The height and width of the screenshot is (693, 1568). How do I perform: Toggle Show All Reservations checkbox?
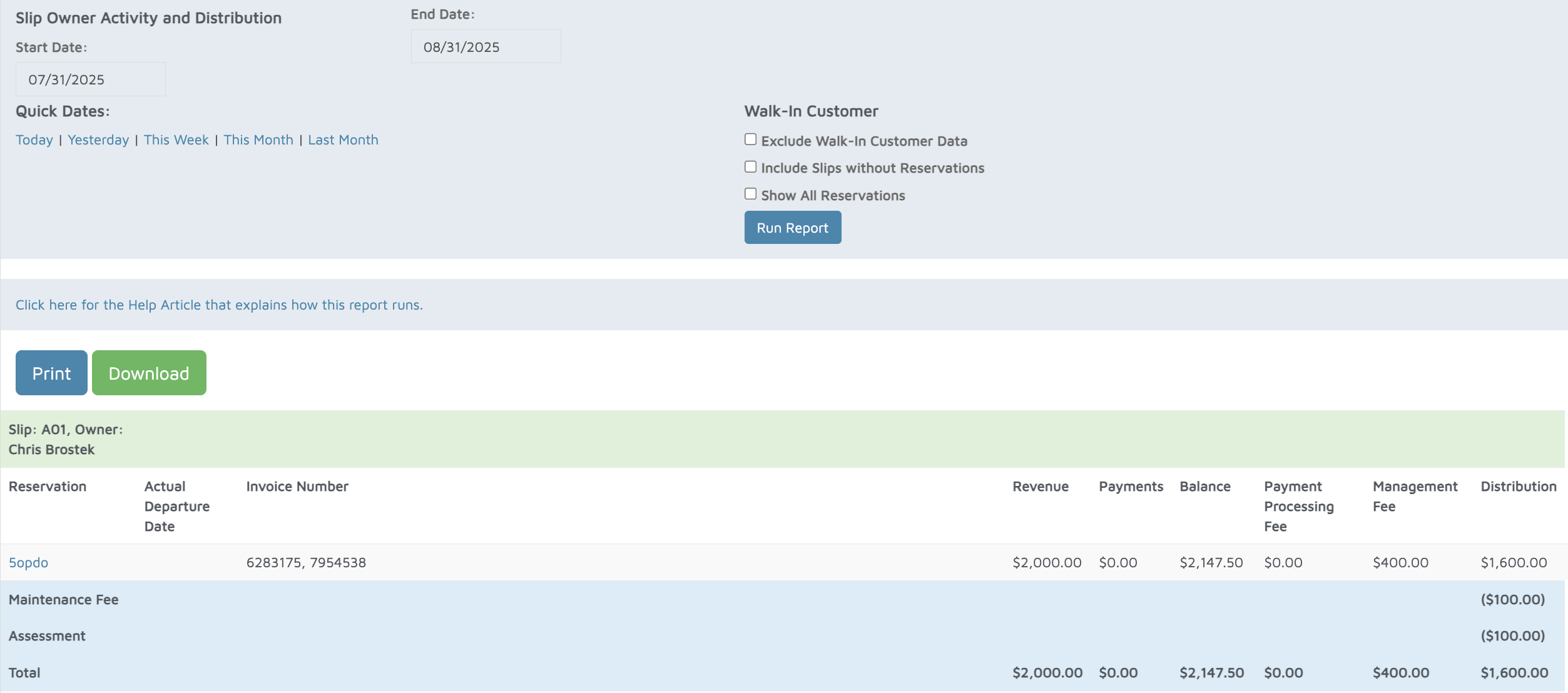click(750, 194)
